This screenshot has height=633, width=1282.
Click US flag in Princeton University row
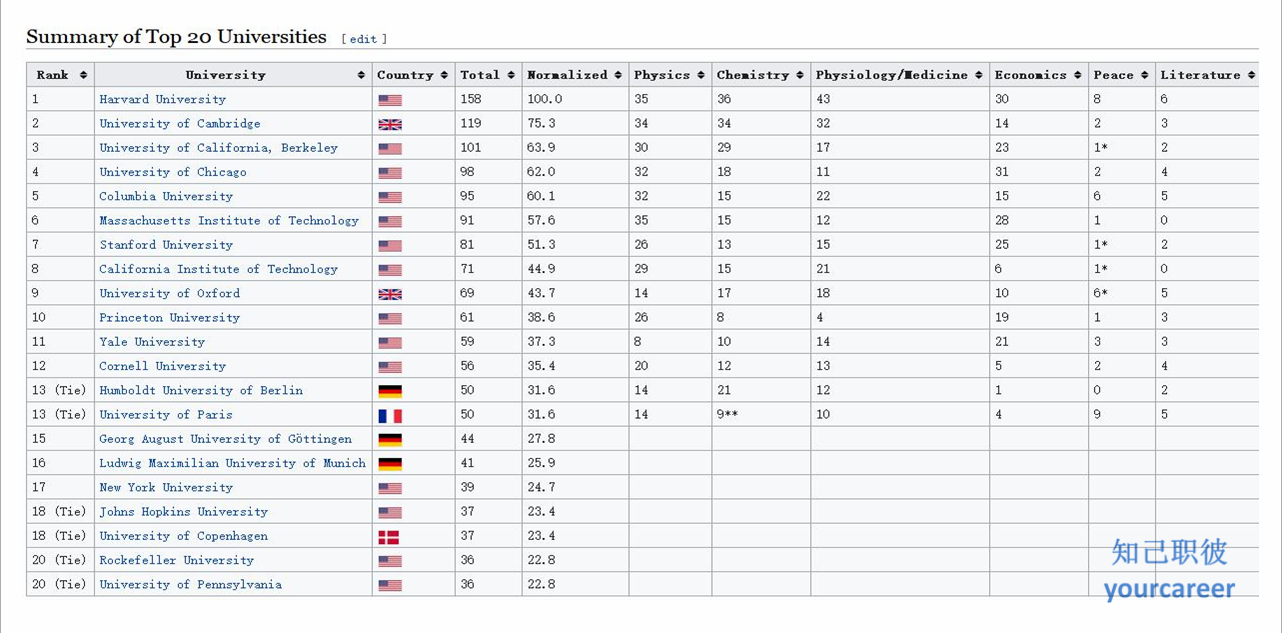[390, 318]
